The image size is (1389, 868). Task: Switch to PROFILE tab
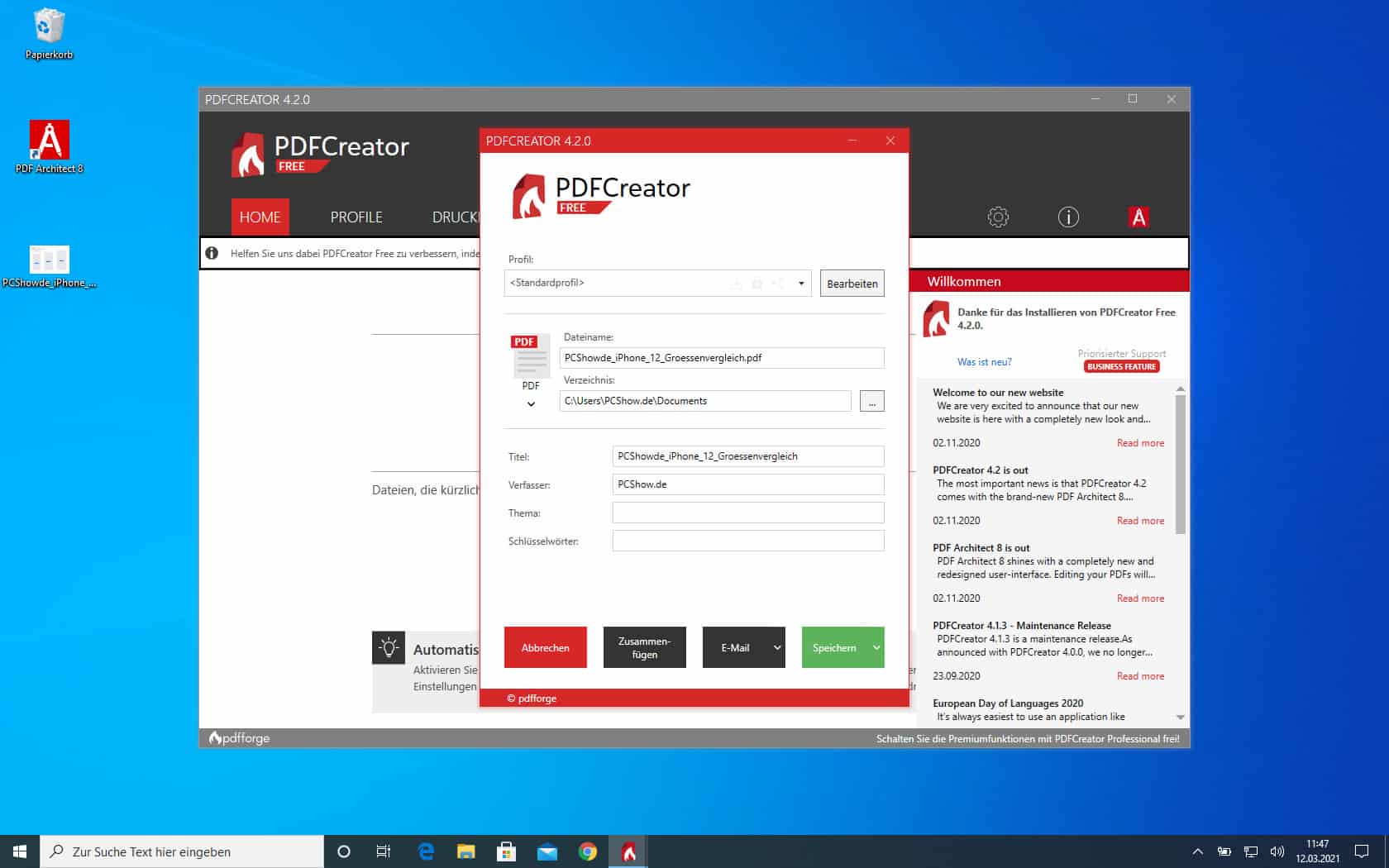(356, 217)
